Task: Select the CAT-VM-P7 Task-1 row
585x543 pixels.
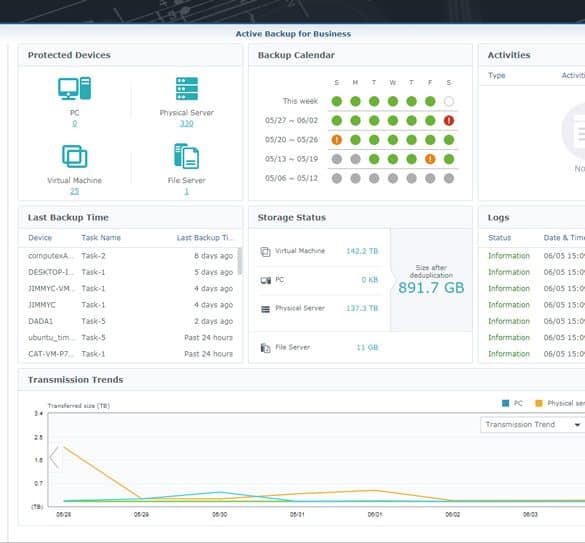Action: pyautogui.click(x=128, y=354)
